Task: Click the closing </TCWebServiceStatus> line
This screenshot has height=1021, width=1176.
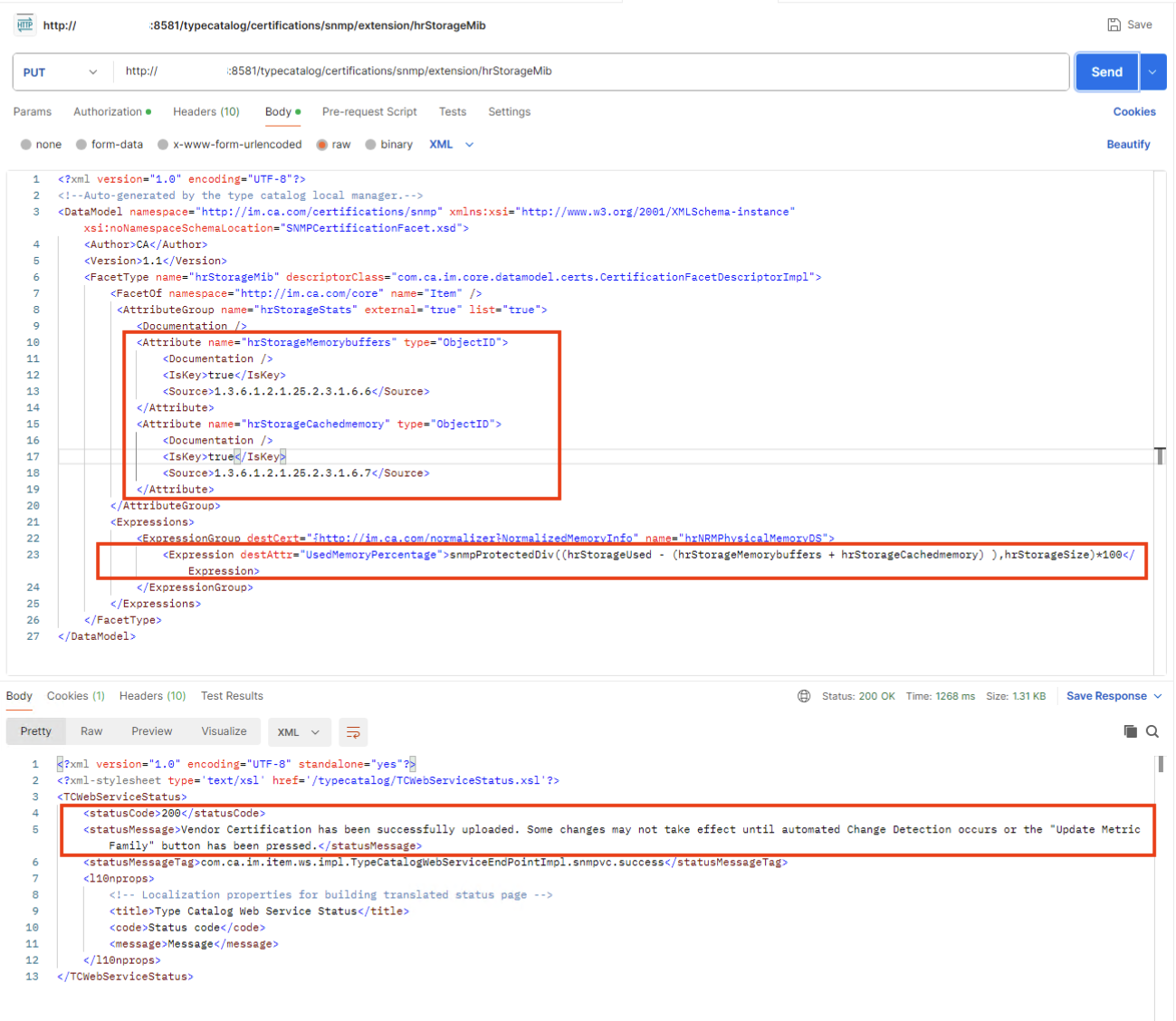Action: [x=125, y=976]
